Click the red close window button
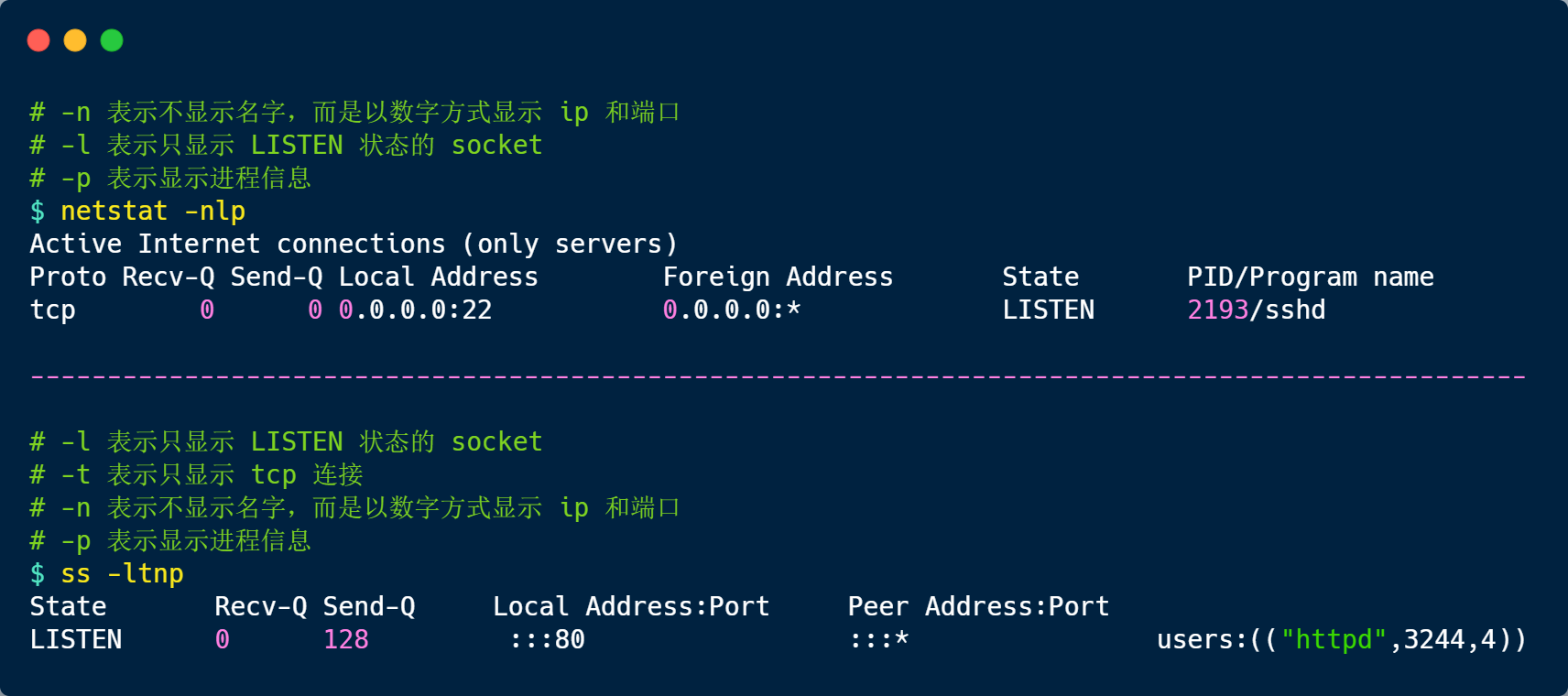 tap(38, 40)
